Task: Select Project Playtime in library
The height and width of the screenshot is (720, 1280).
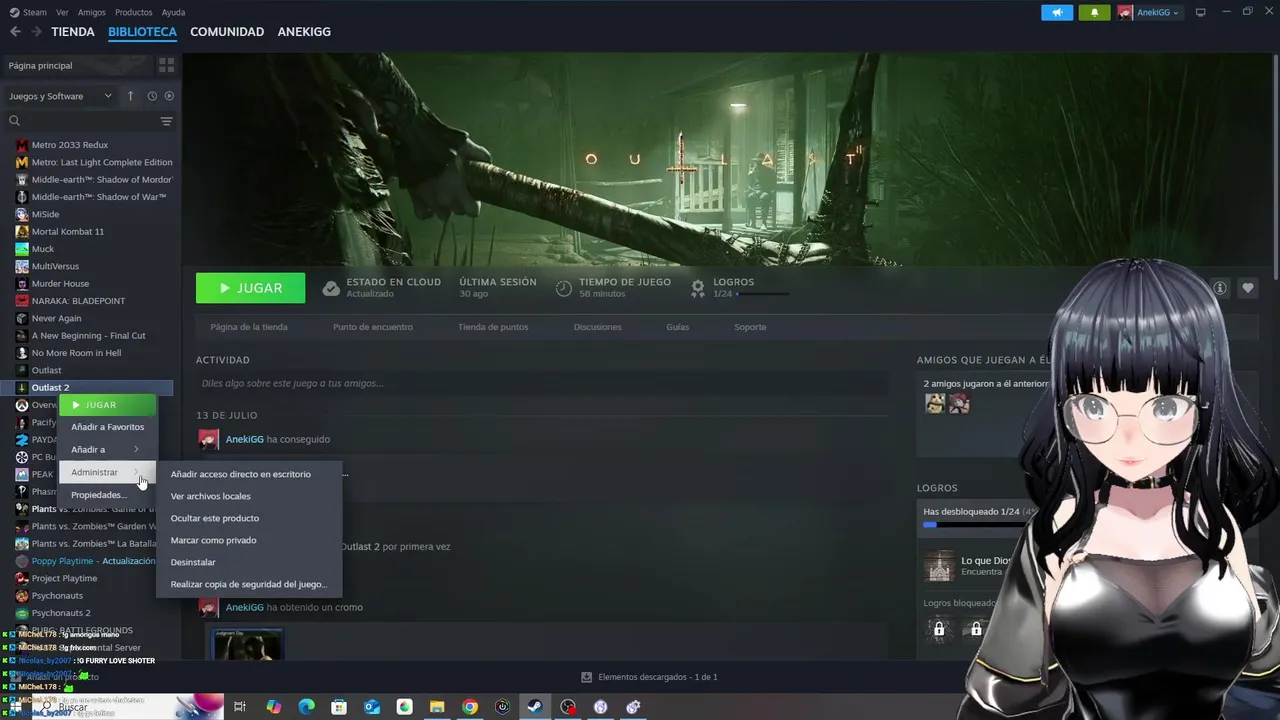Action: 64,578
